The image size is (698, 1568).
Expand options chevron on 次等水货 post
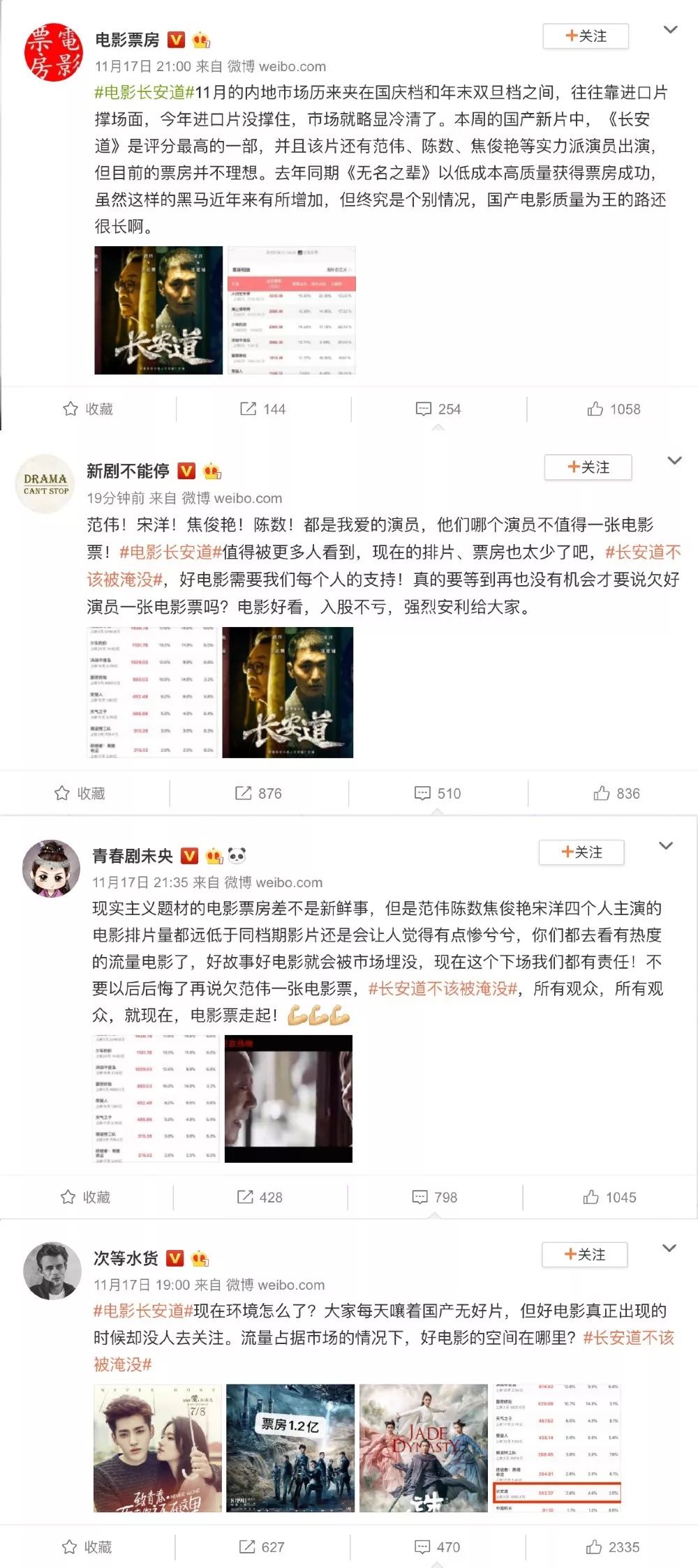[x=669, y=1249]
